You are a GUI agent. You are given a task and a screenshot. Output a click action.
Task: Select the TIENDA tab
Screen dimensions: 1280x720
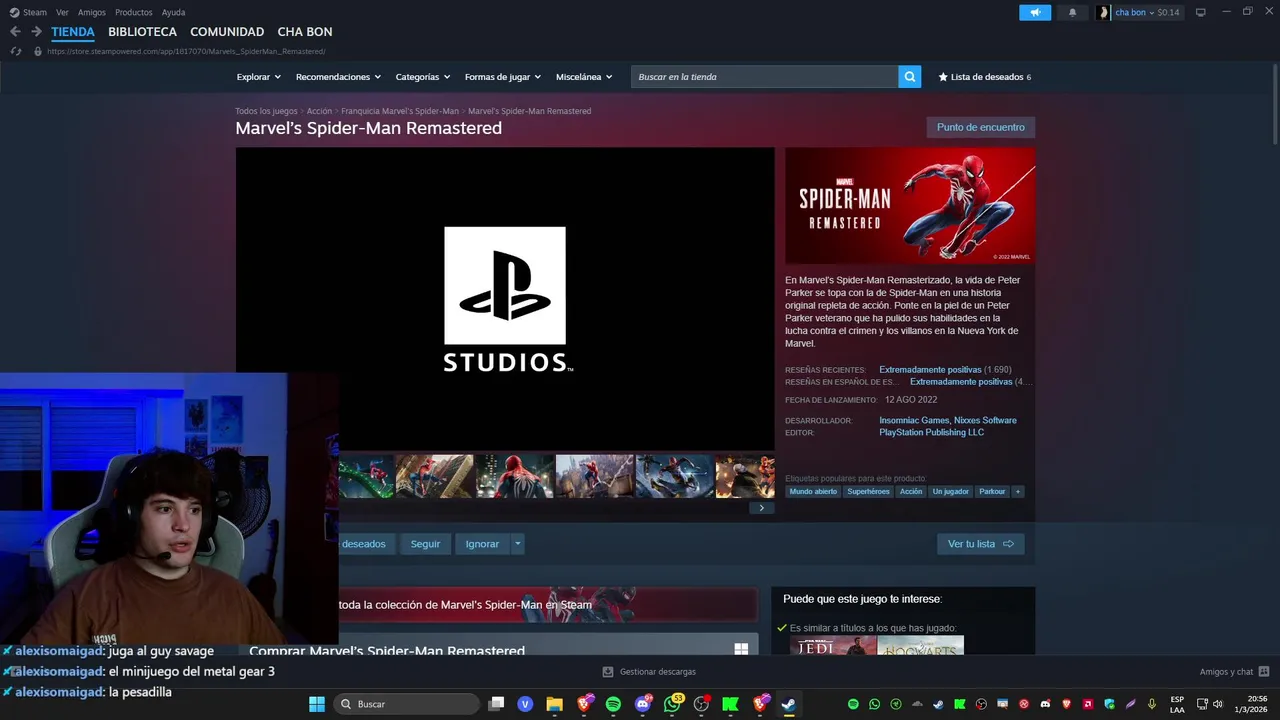[x=73, y=32]
